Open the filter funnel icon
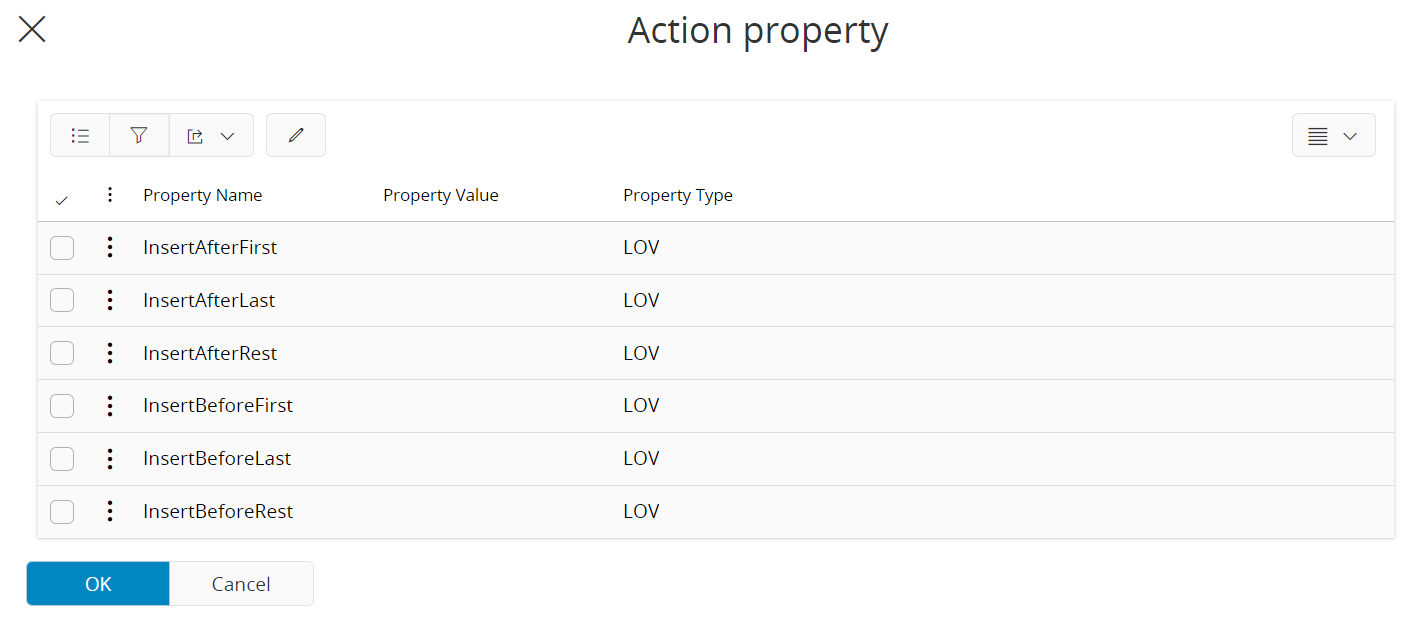This screenshot has width=1426, height=630. tap(139, 136)
